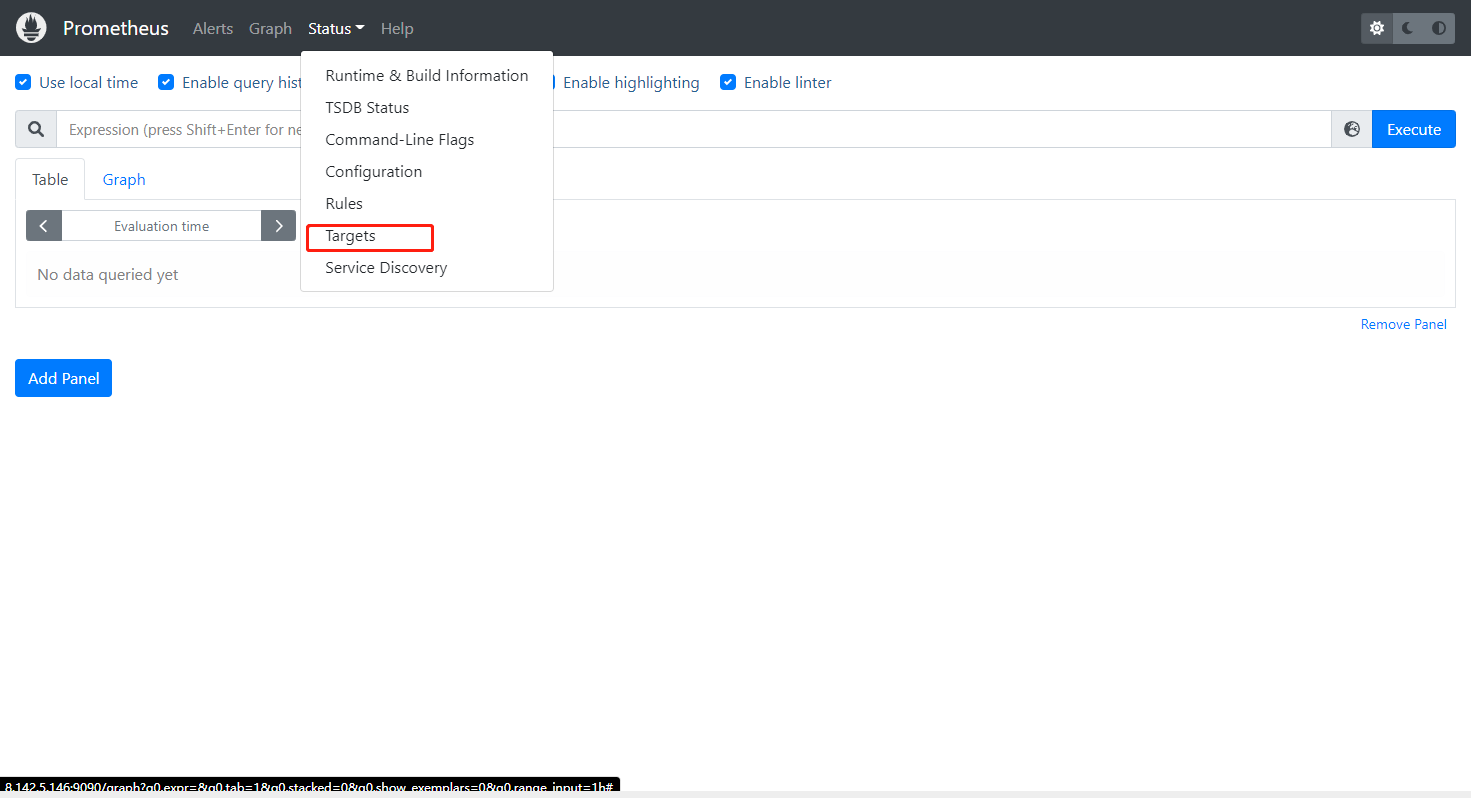Open Help in navbar
Image resolution: width=1471 pixels, height=798 pixels.
point(397,28)
